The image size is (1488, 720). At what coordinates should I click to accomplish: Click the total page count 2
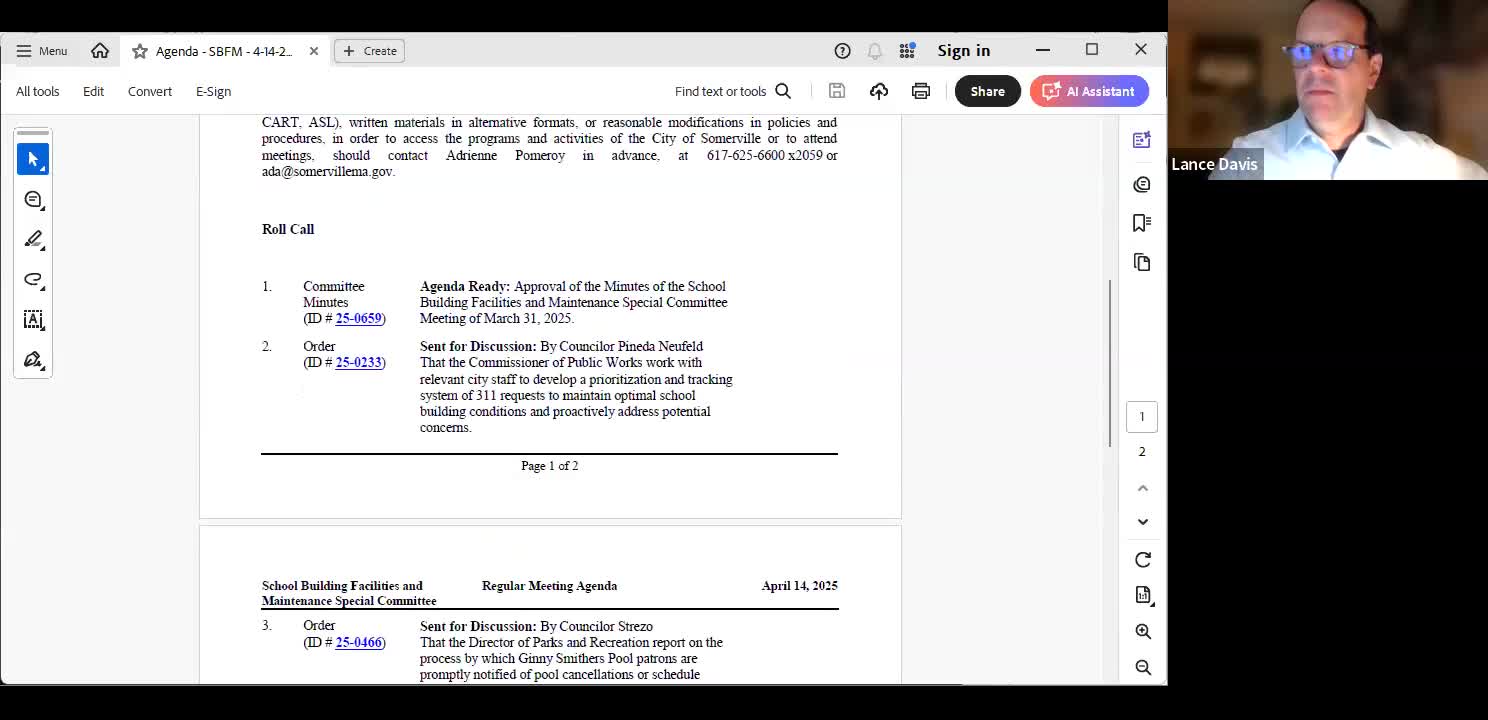tap(1142, 451)
